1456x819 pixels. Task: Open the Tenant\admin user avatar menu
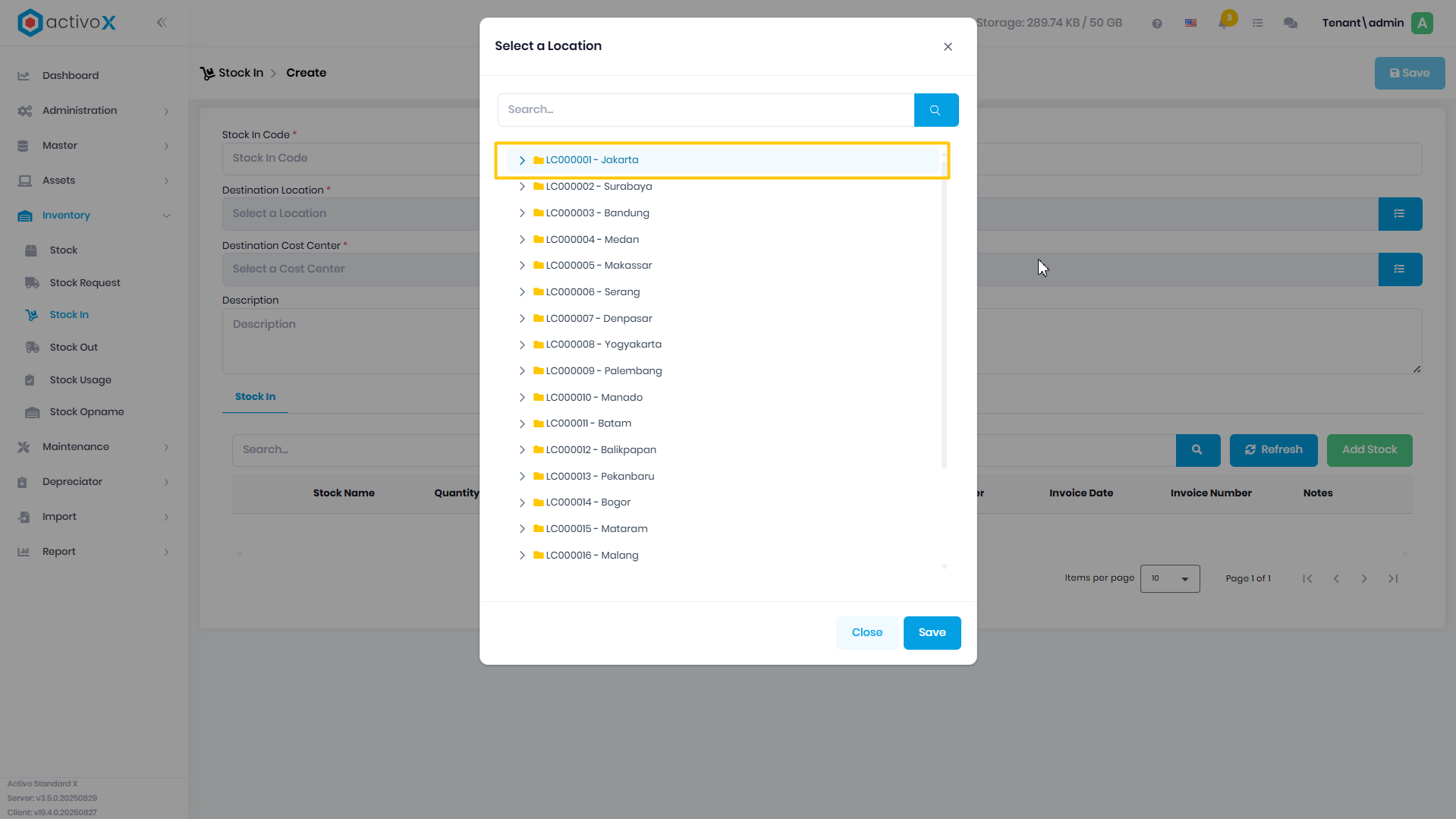click(x=1423, y=23)
